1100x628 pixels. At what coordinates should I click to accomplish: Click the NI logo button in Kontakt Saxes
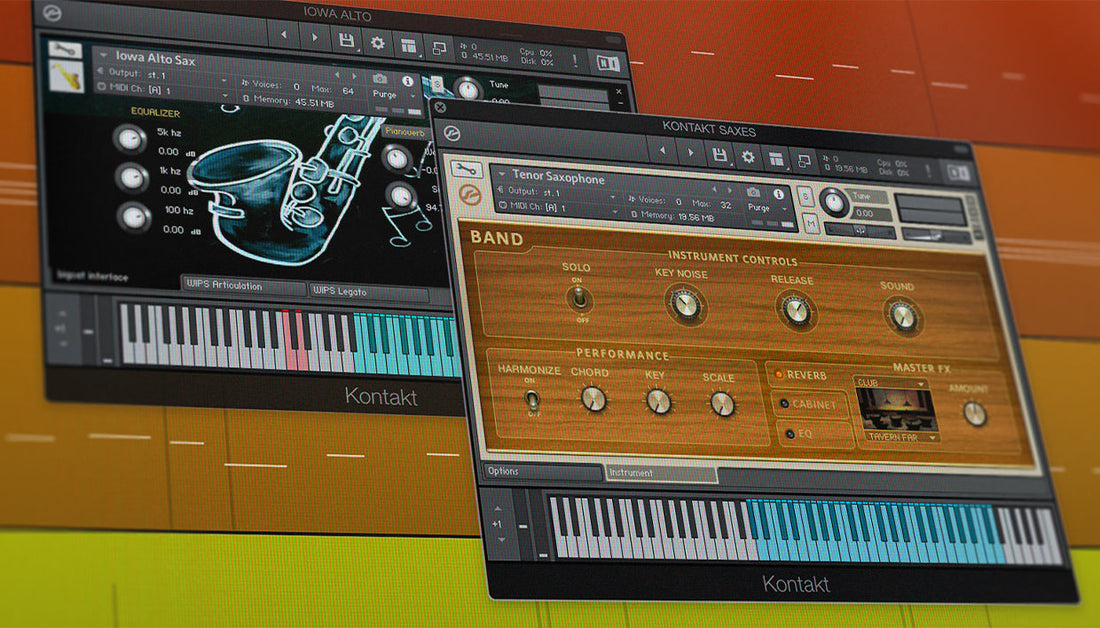pos(958,172)
